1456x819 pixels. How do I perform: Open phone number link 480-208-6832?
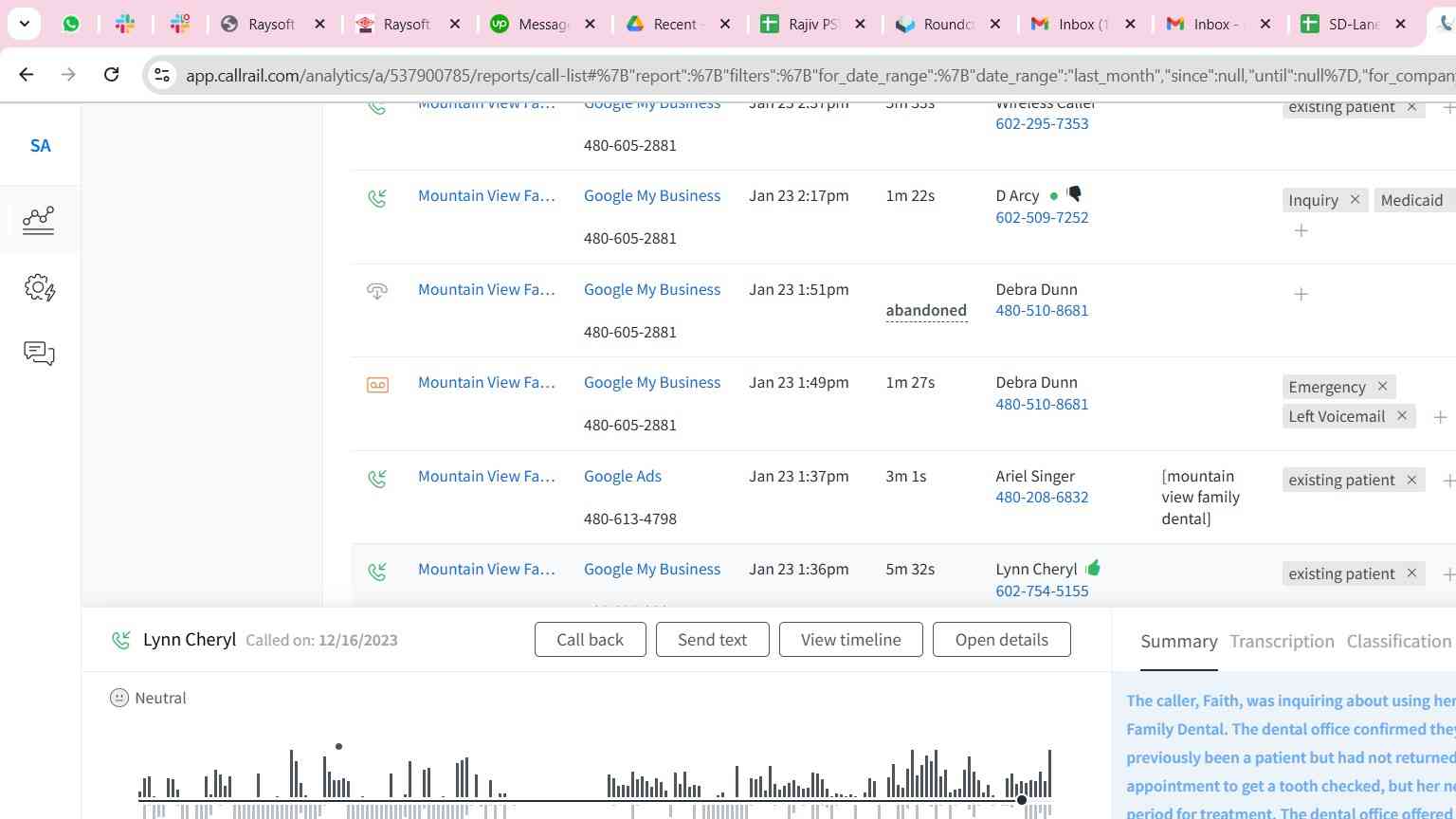(x=1042, y=498)
